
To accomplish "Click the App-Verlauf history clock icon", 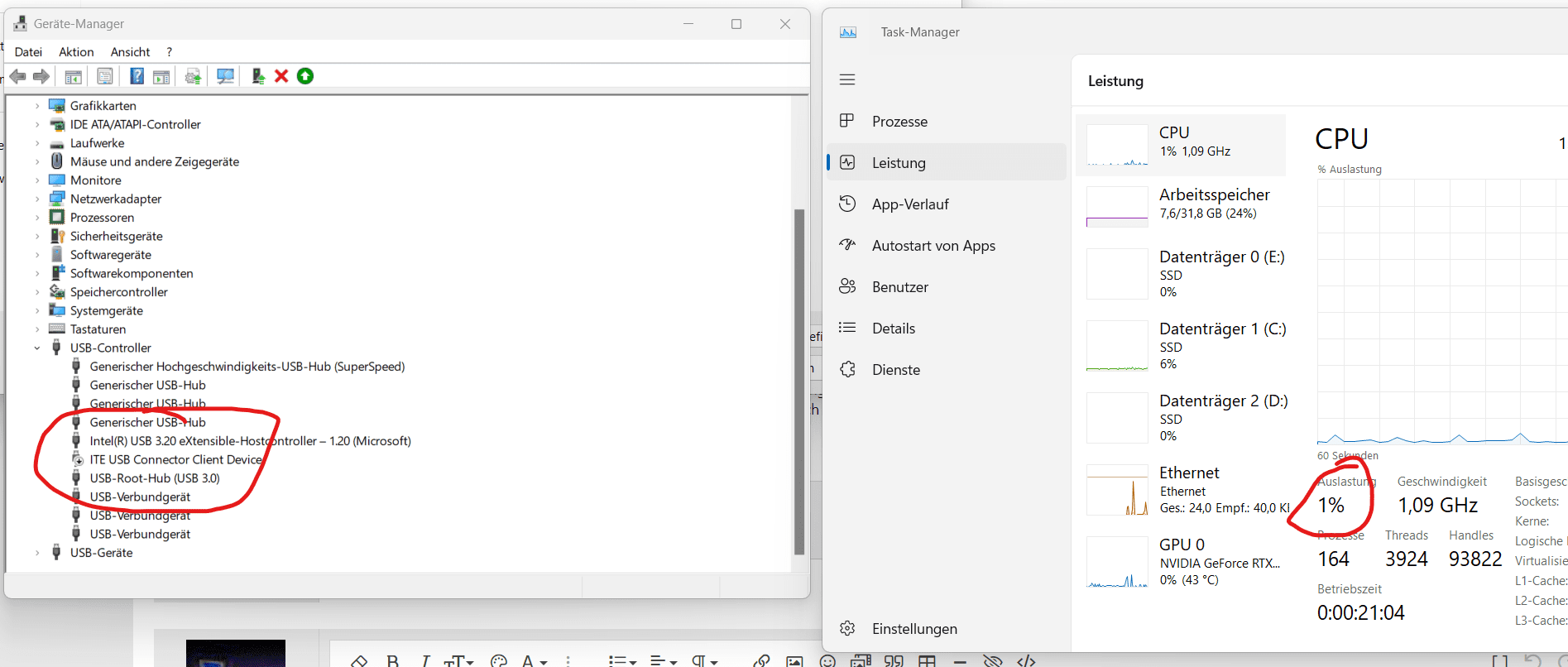I will tap(847, 204).
